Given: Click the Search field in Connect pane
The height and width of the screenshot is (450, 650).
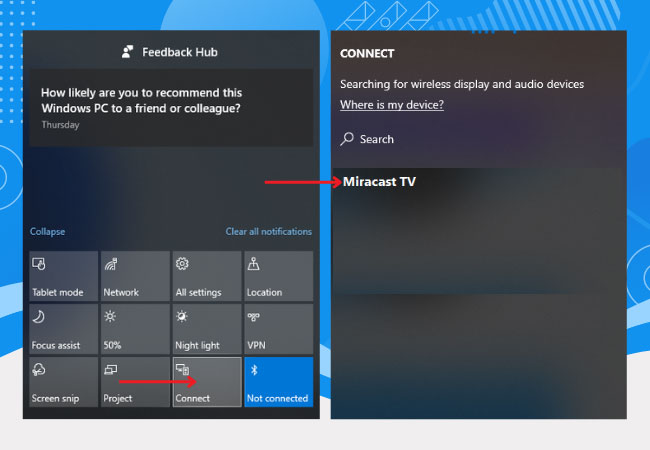Looking at the screenshot, I should (x=377, y=139).
